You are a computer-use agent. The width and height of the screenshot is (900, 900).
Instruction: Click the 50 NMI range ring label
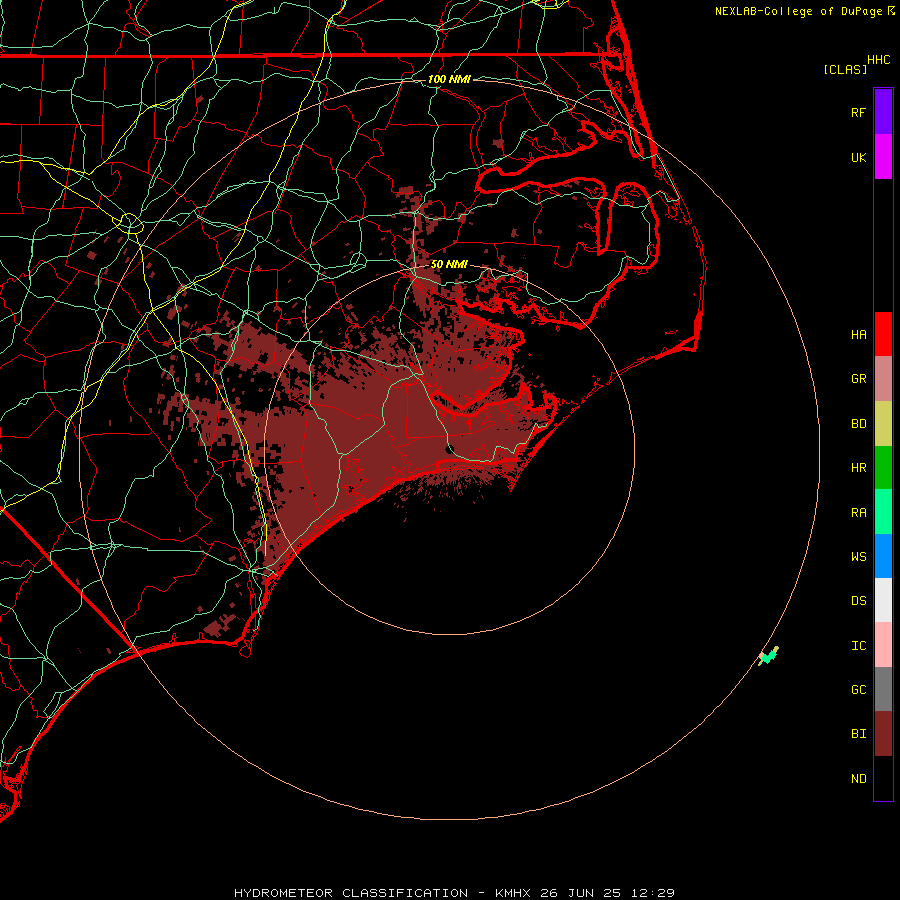point(449,264)
